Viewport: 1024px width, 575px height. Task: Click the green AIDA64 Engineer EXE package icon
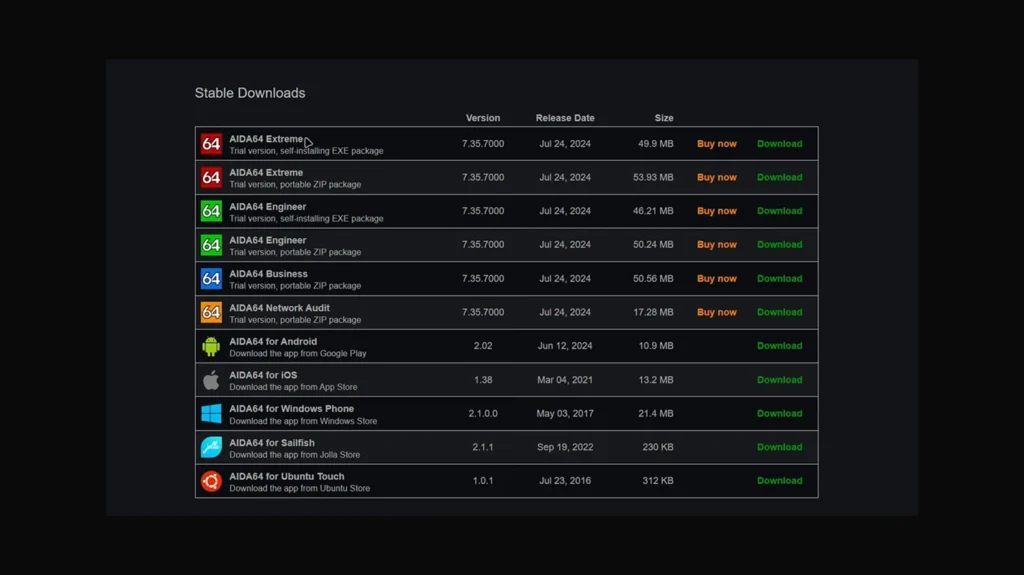(x=211, y=211)
